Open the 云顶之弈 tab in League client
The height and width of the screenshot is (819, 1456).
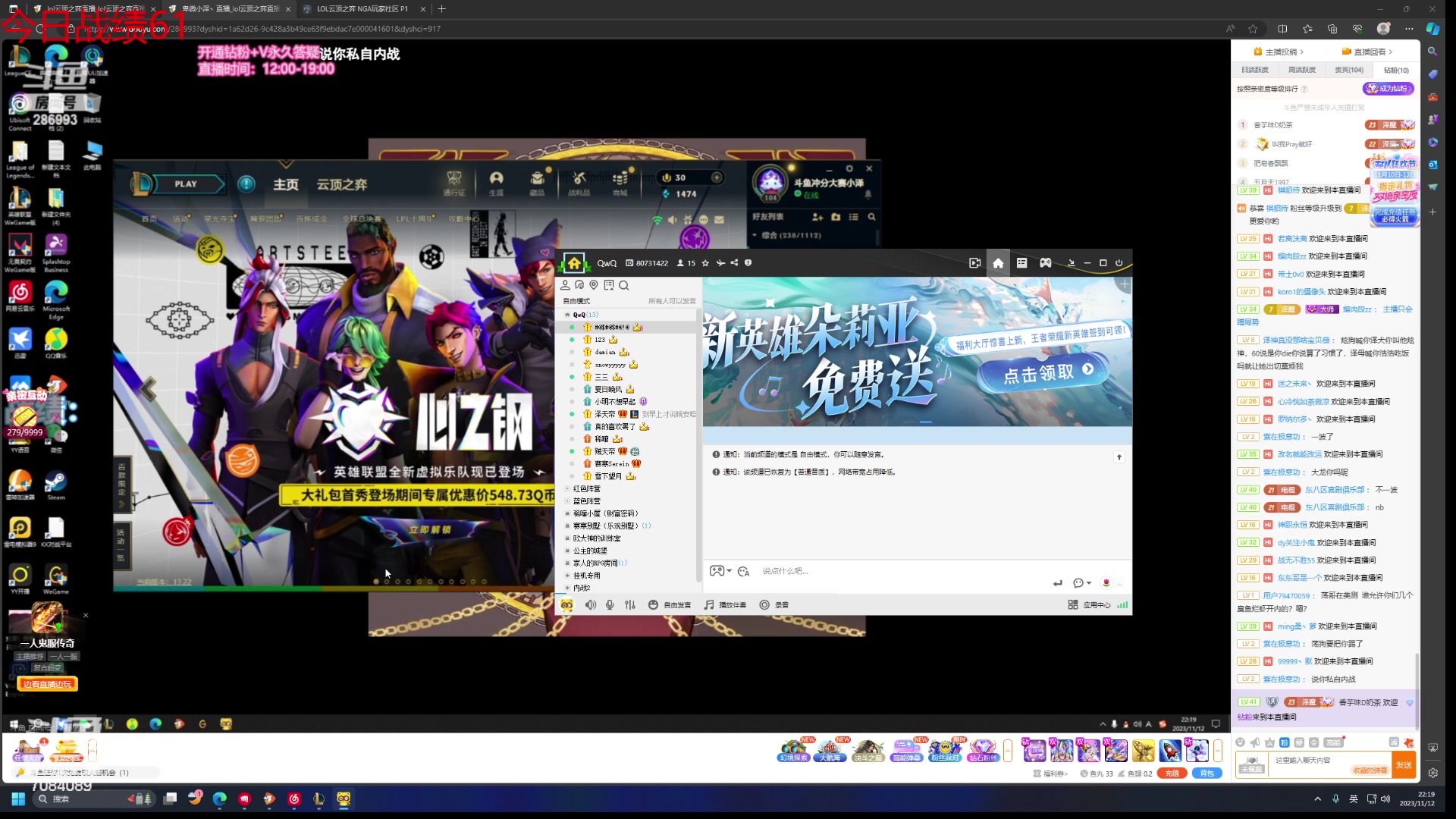tap(342, 184)
